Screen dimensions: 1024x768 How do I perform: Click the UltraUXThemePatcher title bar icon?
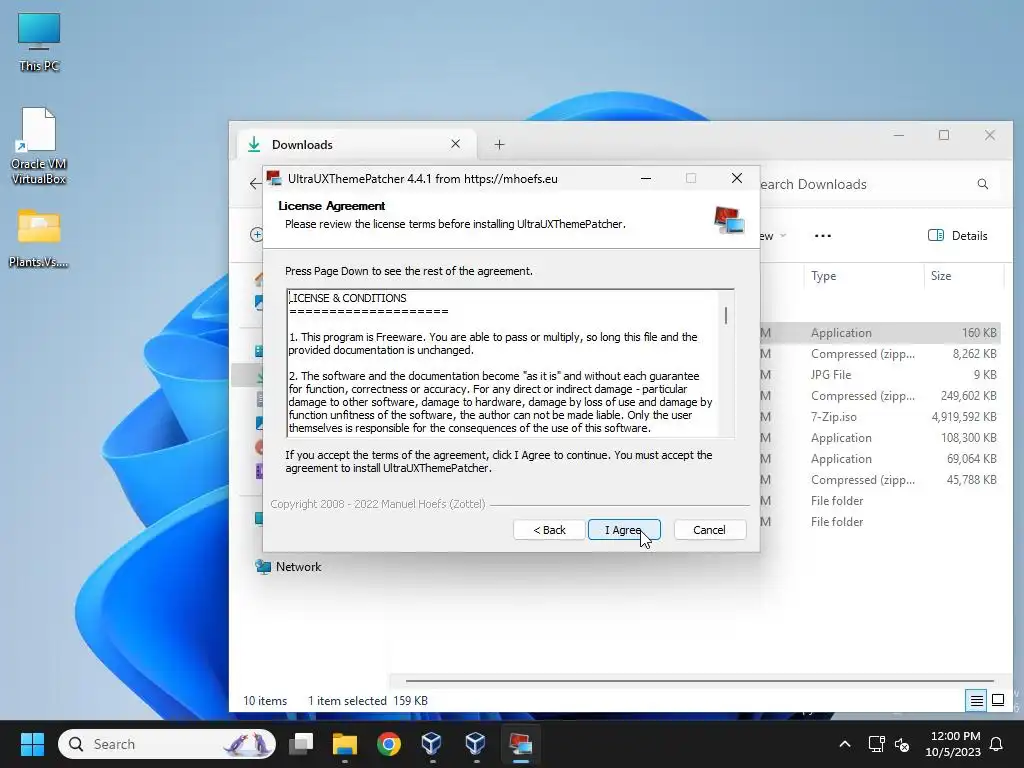pyautogui.click(x=274, y=178)
